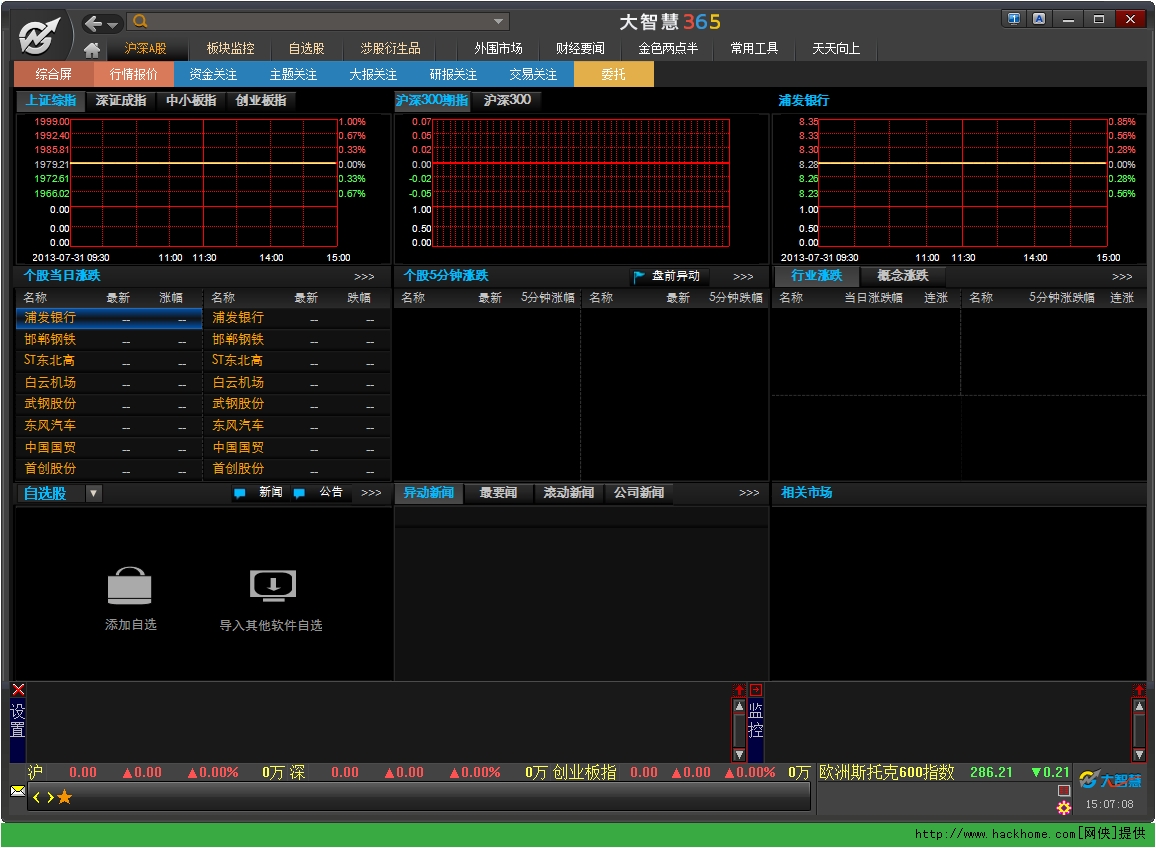Switch to the 主题关注 tab
1156x848 pixels.
[x=293, y=74]
